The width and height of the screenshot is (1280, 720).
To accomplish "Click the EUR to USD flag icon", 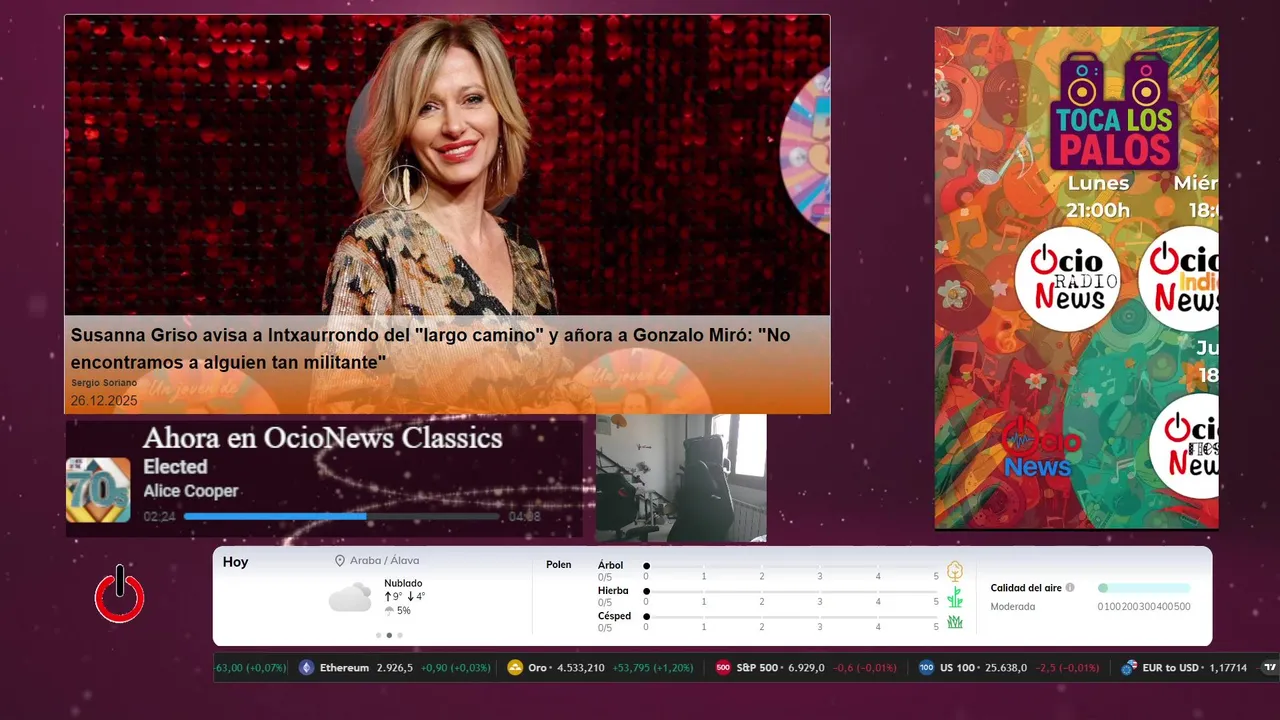I will [1129, 668].
